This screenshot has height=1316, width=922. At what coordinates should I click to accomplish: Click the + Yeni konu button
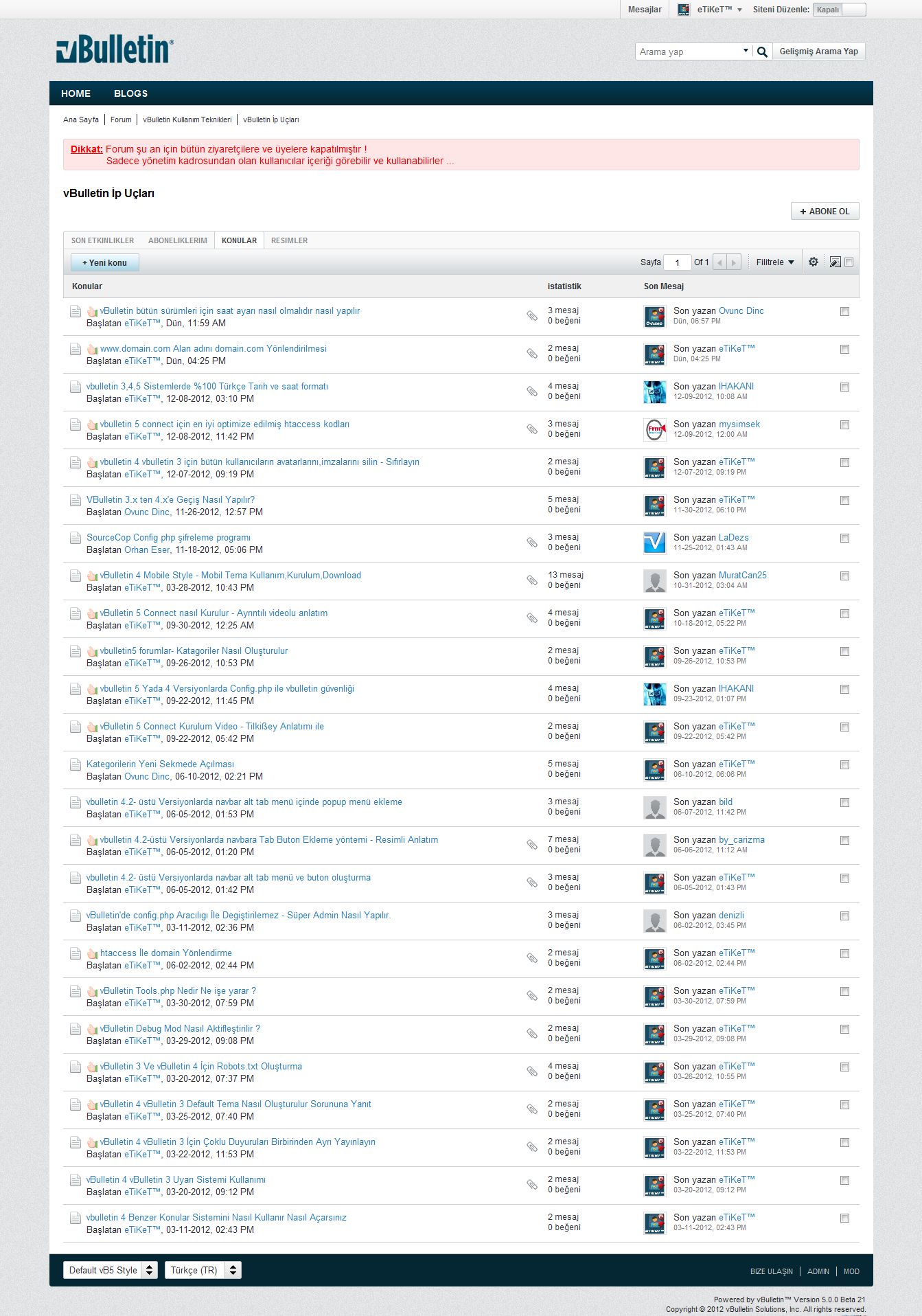(104, 262)
